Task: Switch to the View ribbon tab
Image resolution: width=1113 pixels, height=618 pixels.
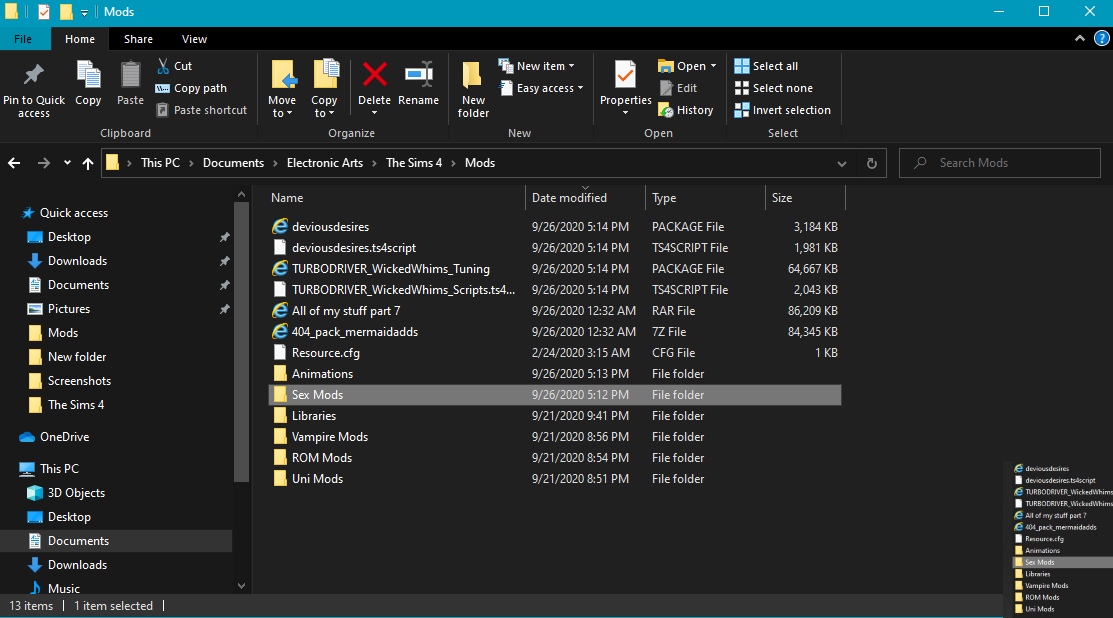Action: (194, 39)
